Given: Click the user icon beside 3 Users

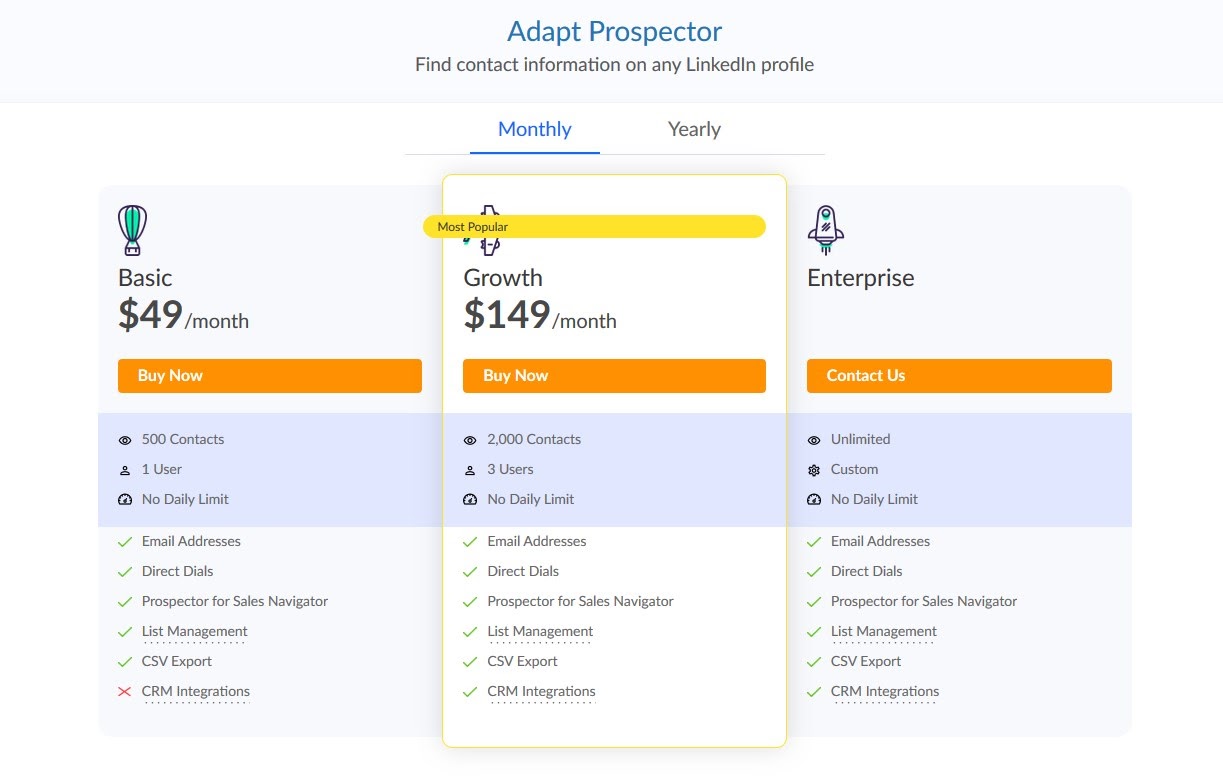Looking at the screenshot, I should pyautogui.click(x=470, y=470).
